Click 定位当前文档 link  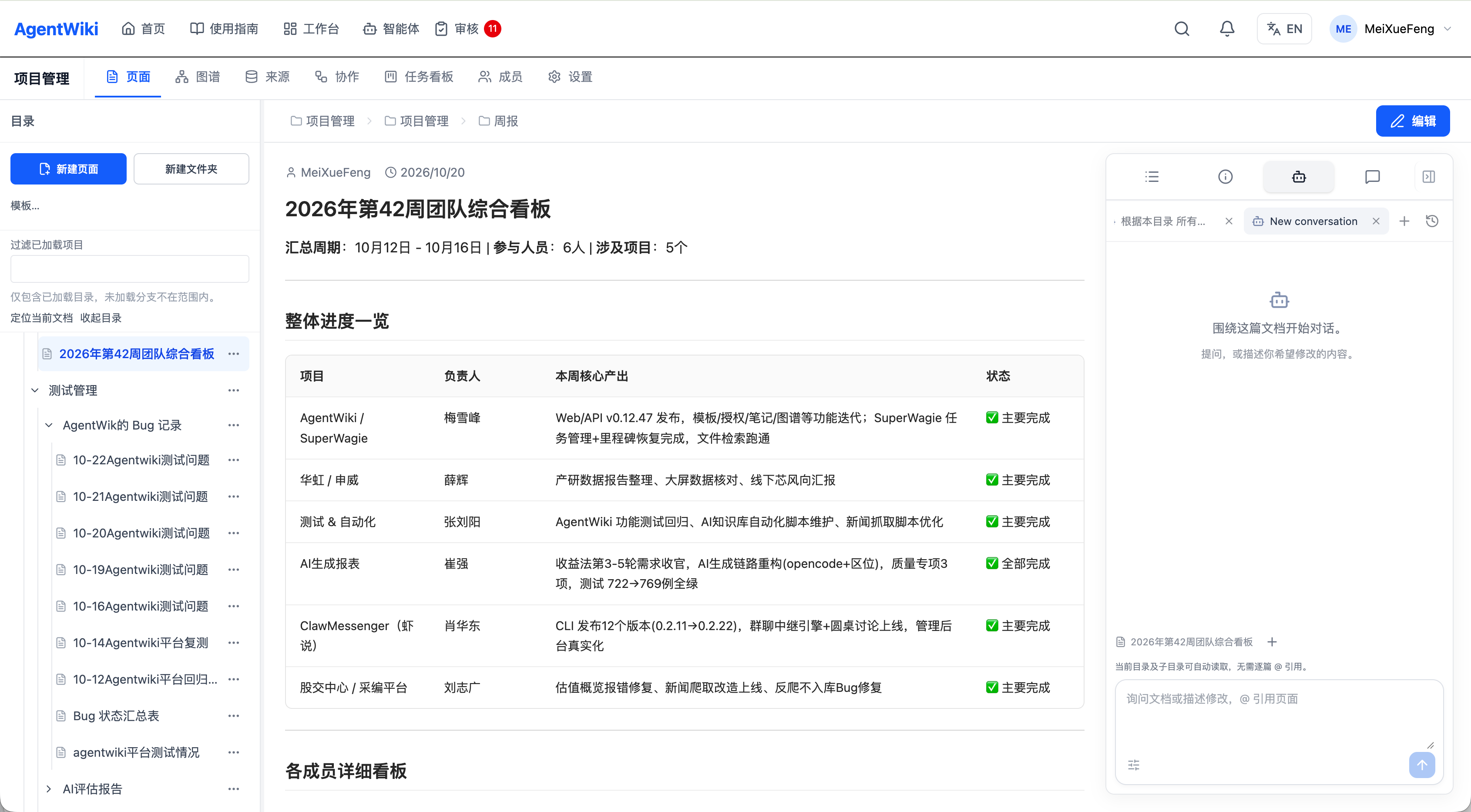42,318
